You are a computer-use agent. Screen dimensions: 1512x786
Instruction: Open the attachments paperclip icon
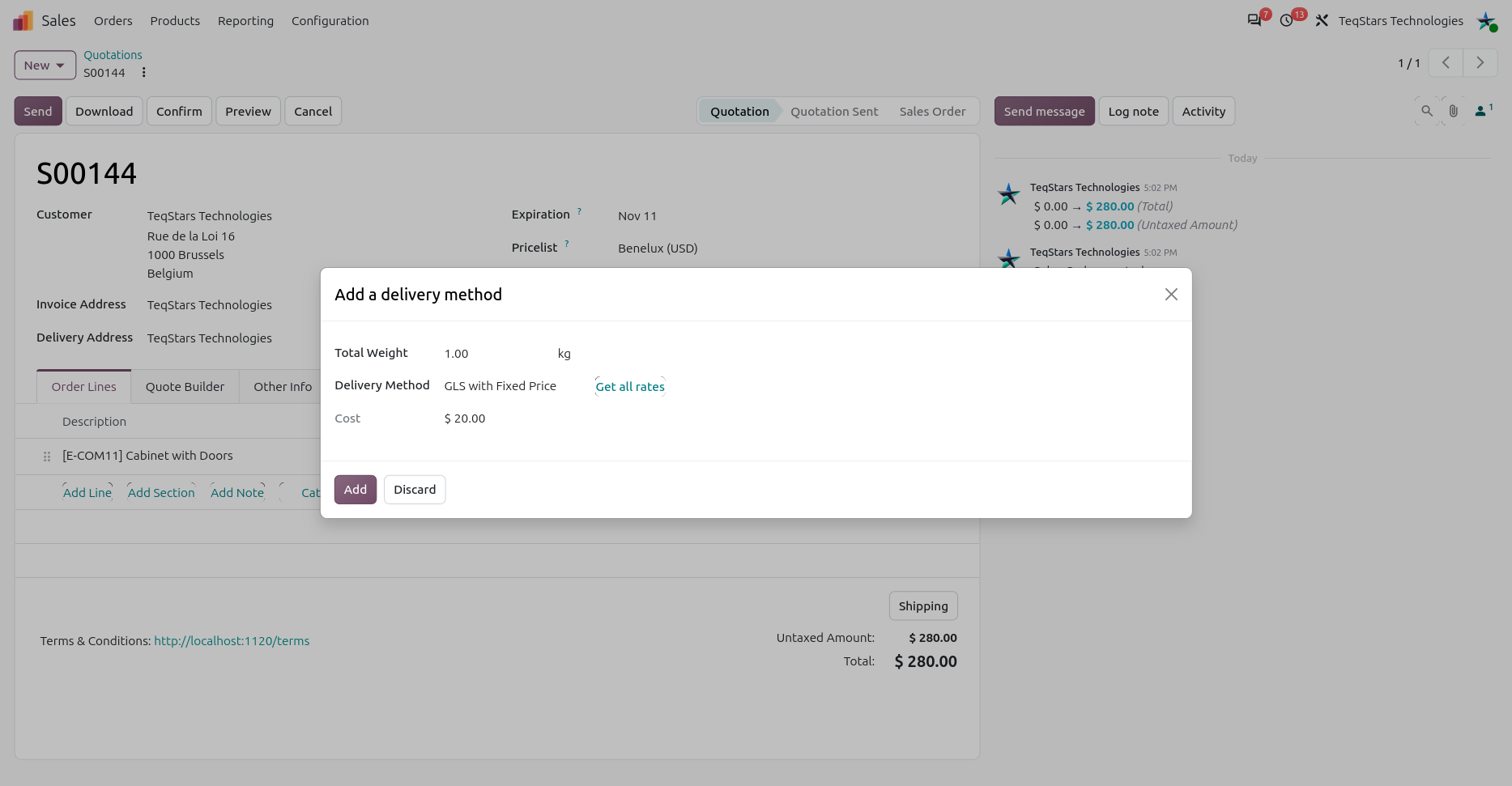[1454, 111]
